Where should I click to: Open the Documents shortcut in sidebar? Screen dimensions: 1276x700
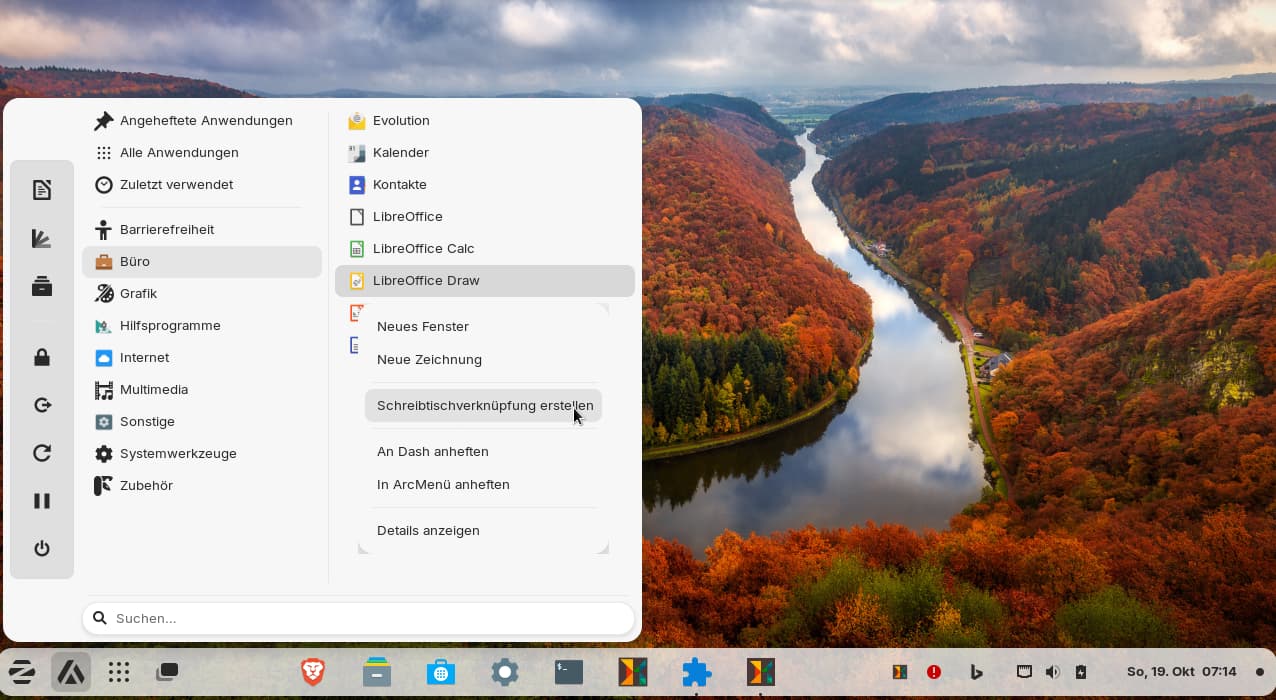click(42, 190)
